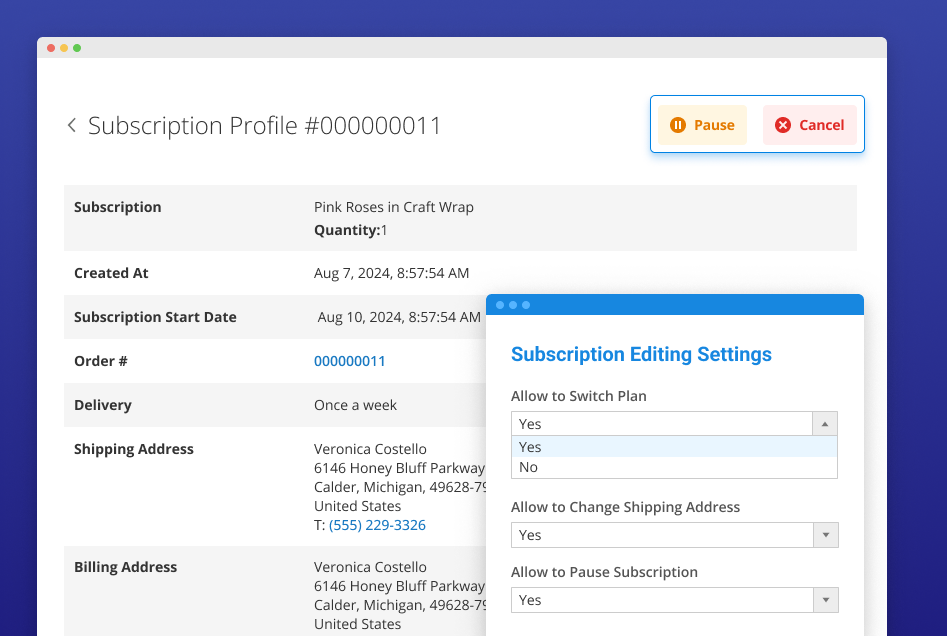Click the orange pause circle icon
947x636 pixels.
tap(678, 125)
